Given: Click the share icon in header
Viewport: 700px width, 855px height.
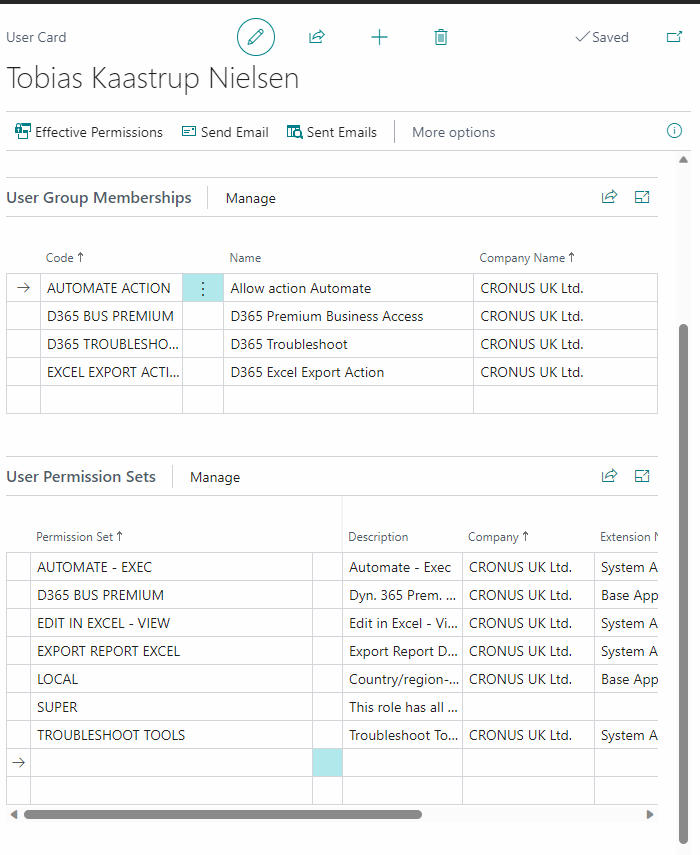Looking at the screenshot, I should pos(317,37).
